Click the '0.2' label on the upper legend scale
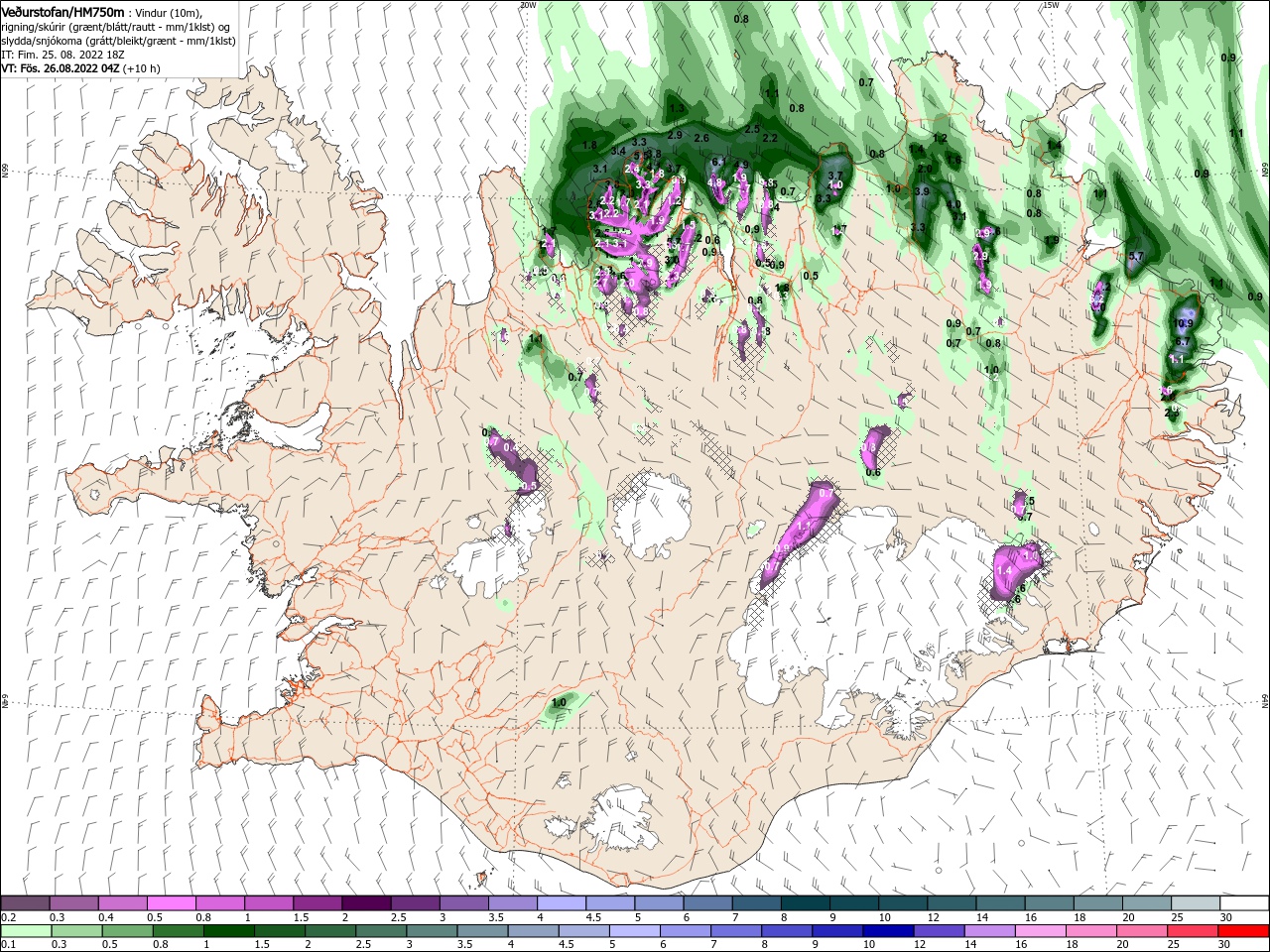Viewport: 1270px width, 952px height. coord(7,917)
